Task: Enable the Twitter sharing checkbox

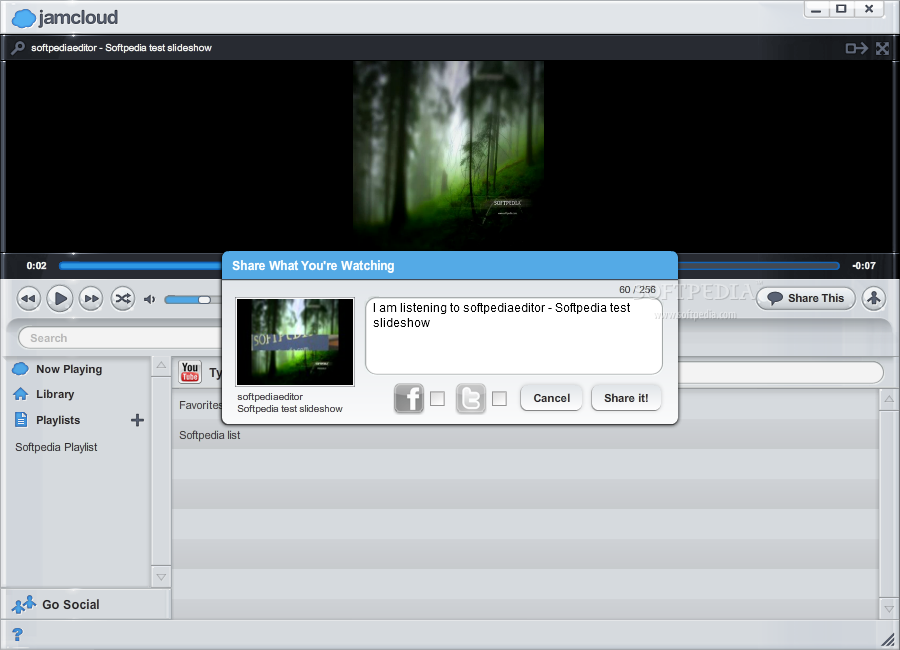Action: 499,398
